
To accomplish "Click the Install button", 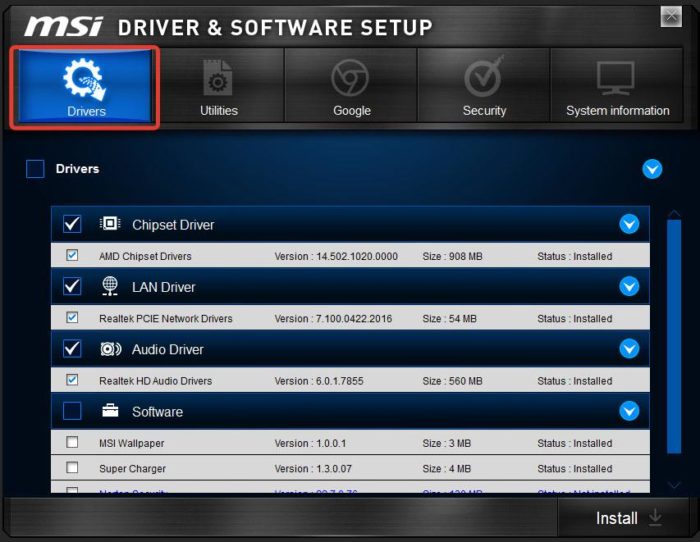I will [x=623, y=517].
